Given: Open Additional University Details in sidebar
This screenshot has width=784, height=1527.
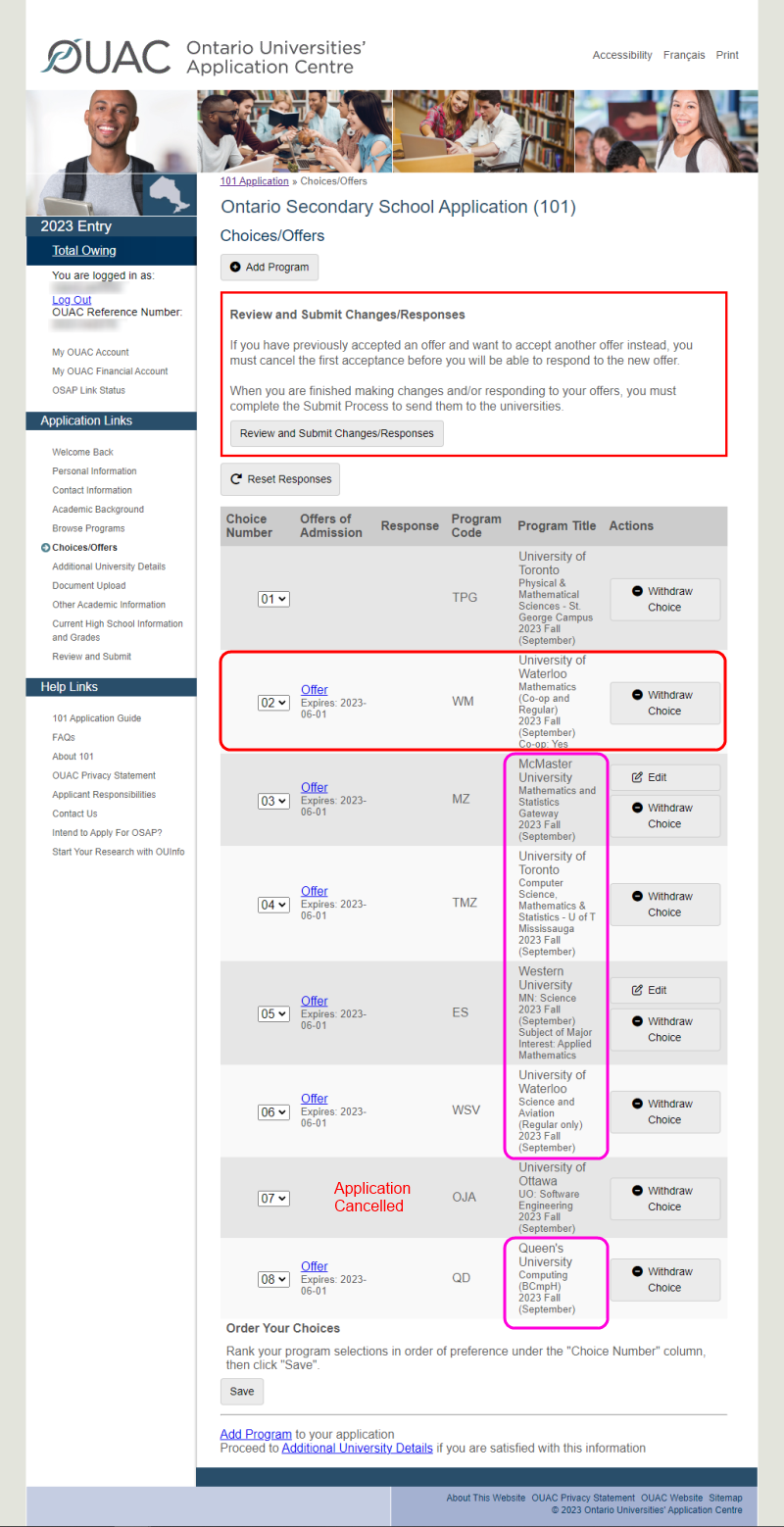Looking at the screenshot, I should (x=109, y=566).
